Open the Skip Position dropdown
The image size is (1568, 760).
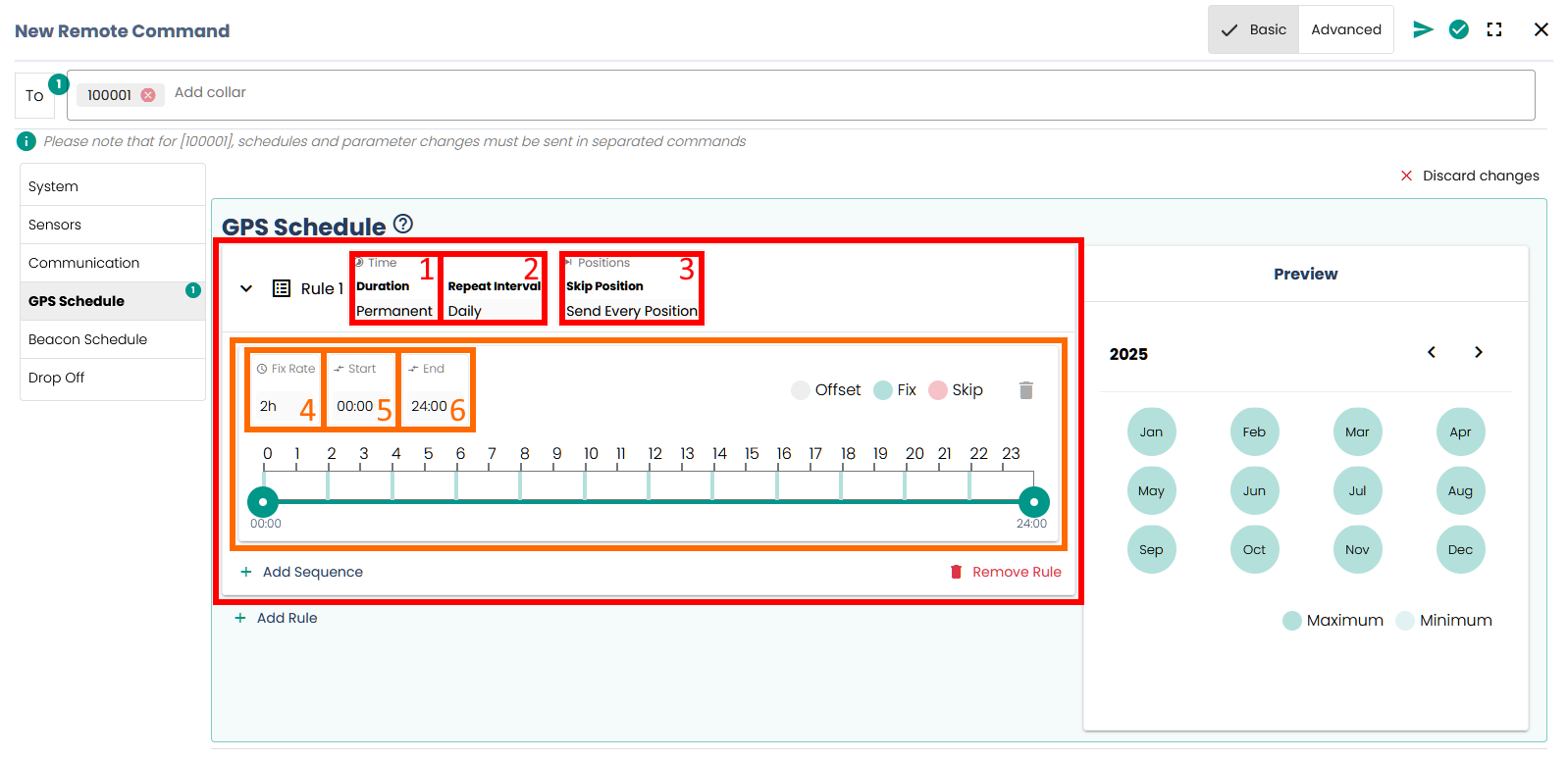(631, 311)
